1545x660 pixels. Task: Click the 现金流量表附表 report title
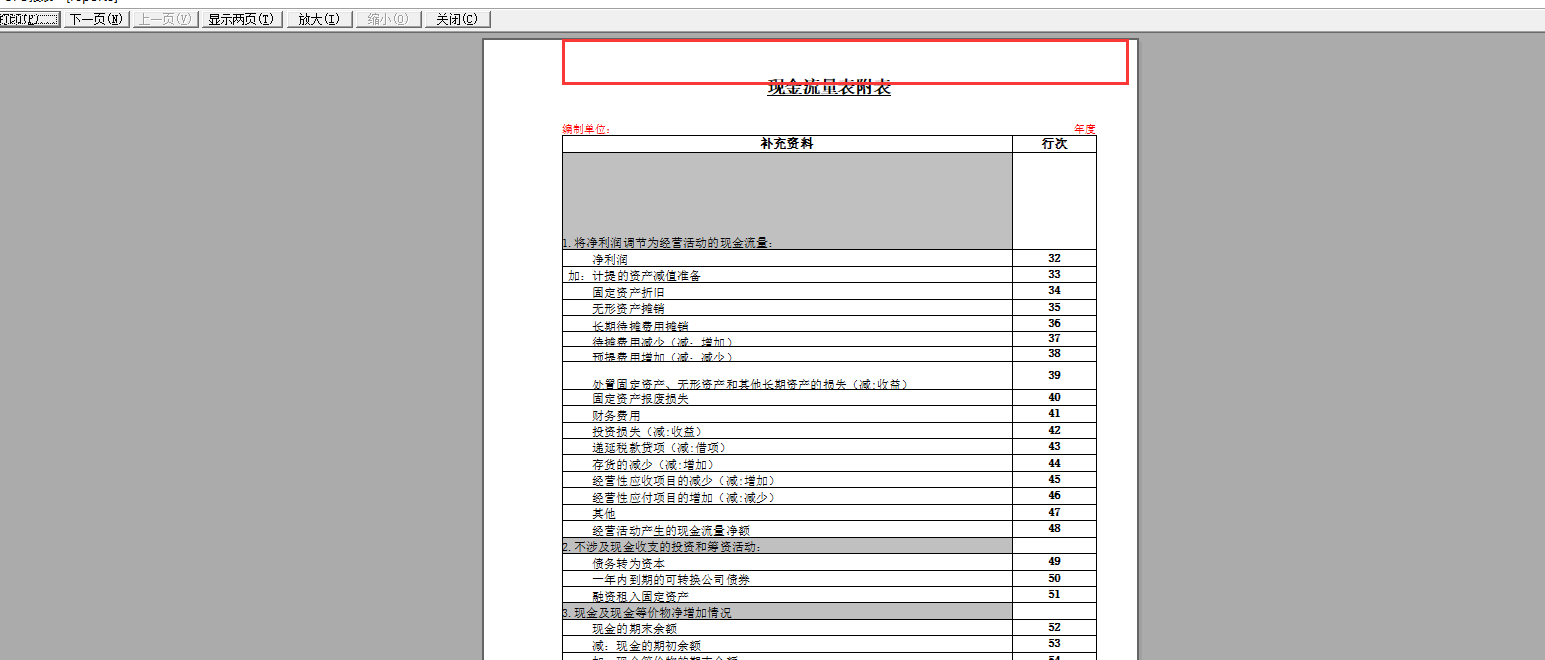pyautogui.click(x=829, y=87)
